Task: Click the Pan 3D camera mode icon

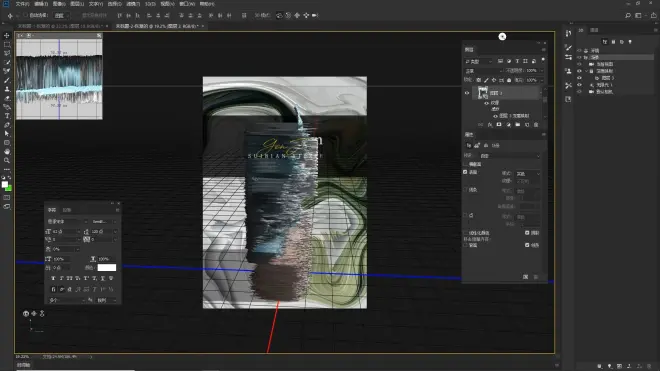Action: pyautogui.click(x=297, y=16)
